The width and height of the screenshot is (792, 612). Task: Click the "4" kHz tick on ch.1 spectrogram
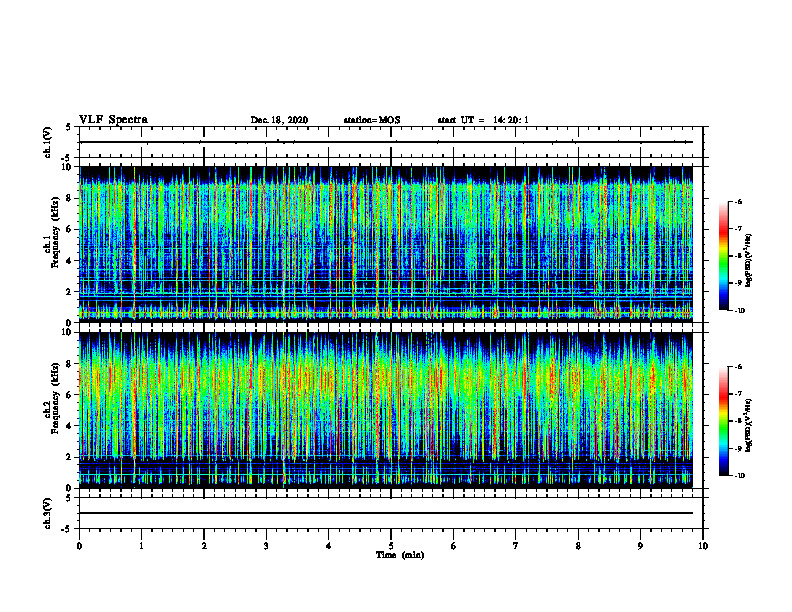[x=70, y=261]
